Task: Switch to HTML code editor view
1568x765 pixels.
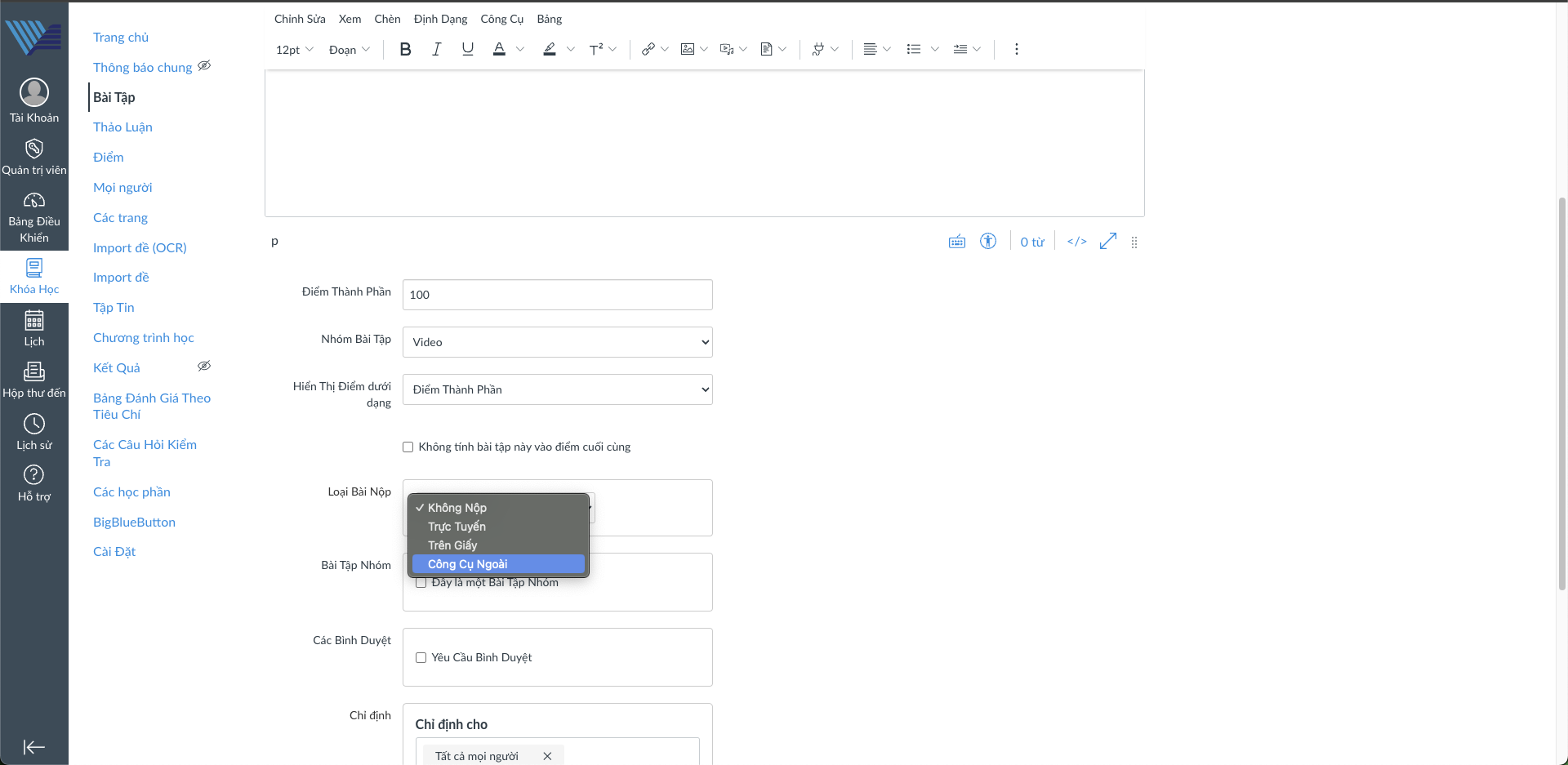Action: click(x=1076, y=242)
